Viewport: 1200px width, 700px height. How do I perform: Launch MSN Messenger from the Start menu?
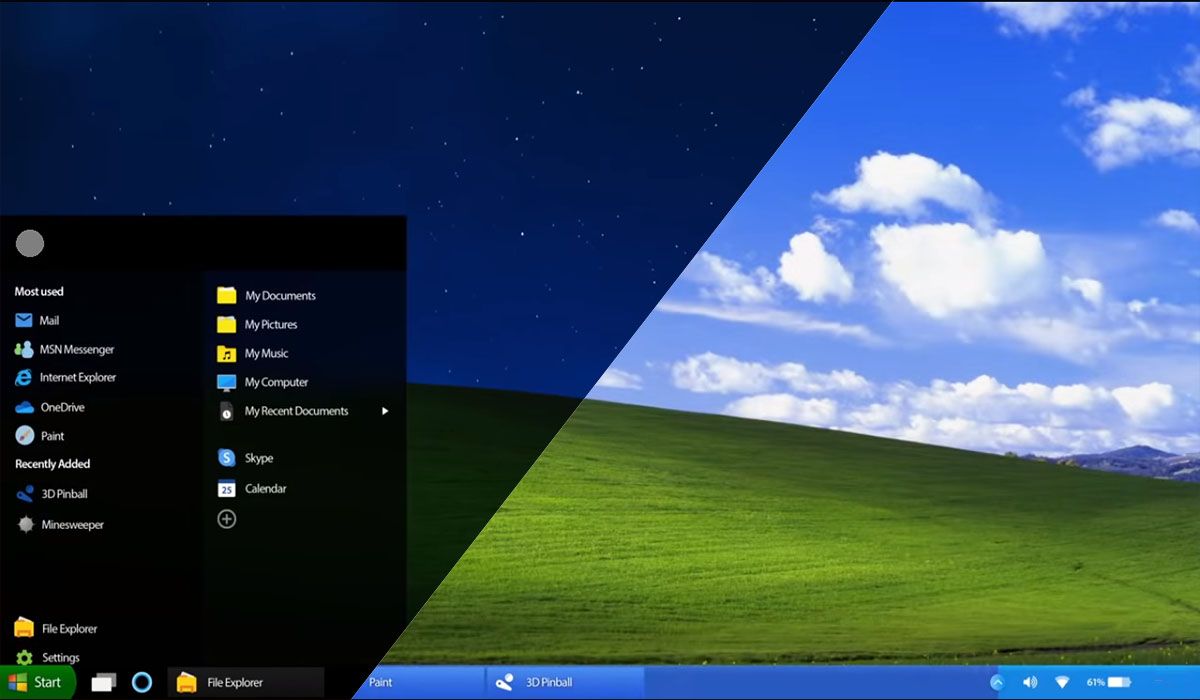tap(64, 350)
